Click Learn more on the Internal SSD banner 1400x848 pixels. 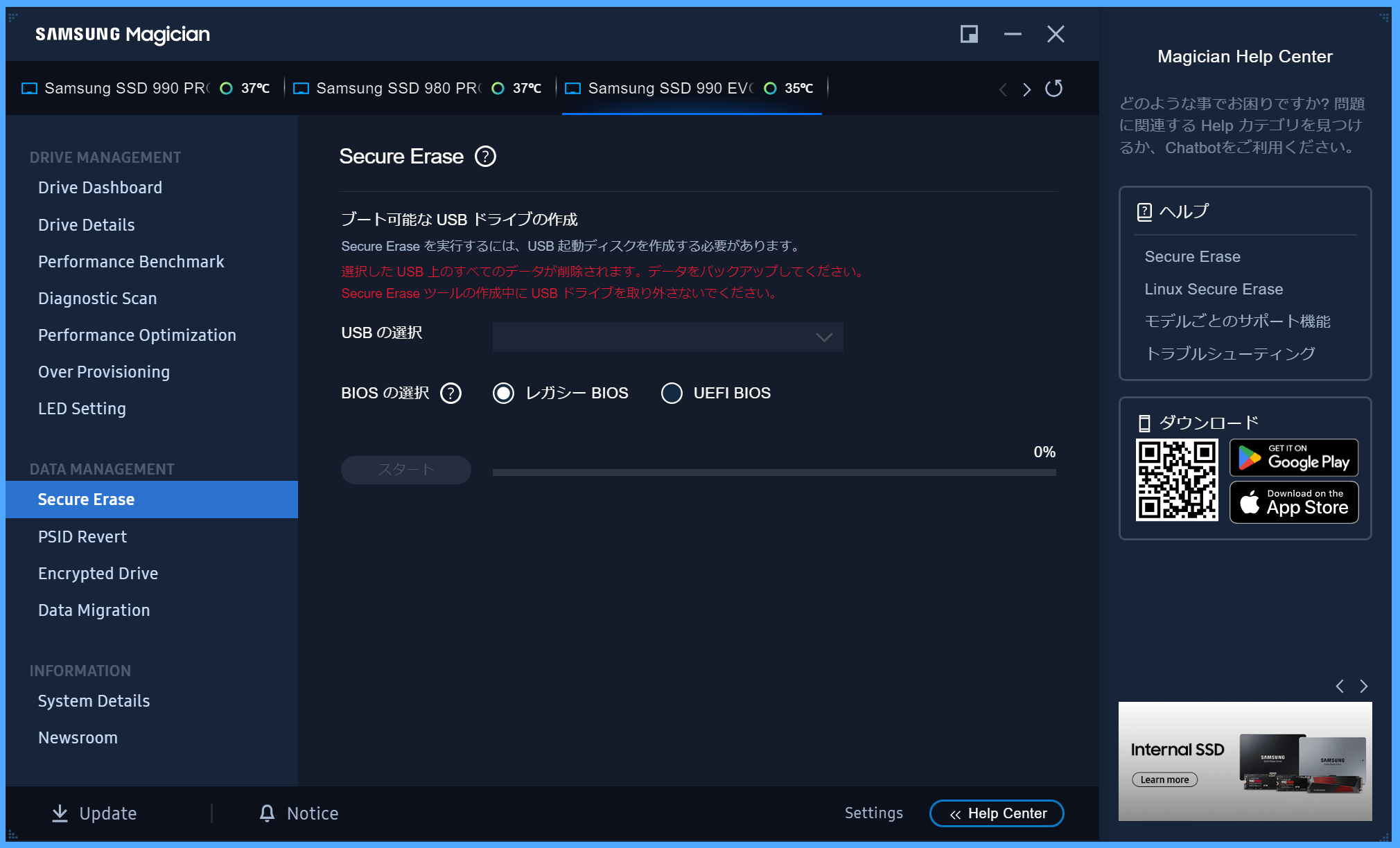coord(1164,780)
